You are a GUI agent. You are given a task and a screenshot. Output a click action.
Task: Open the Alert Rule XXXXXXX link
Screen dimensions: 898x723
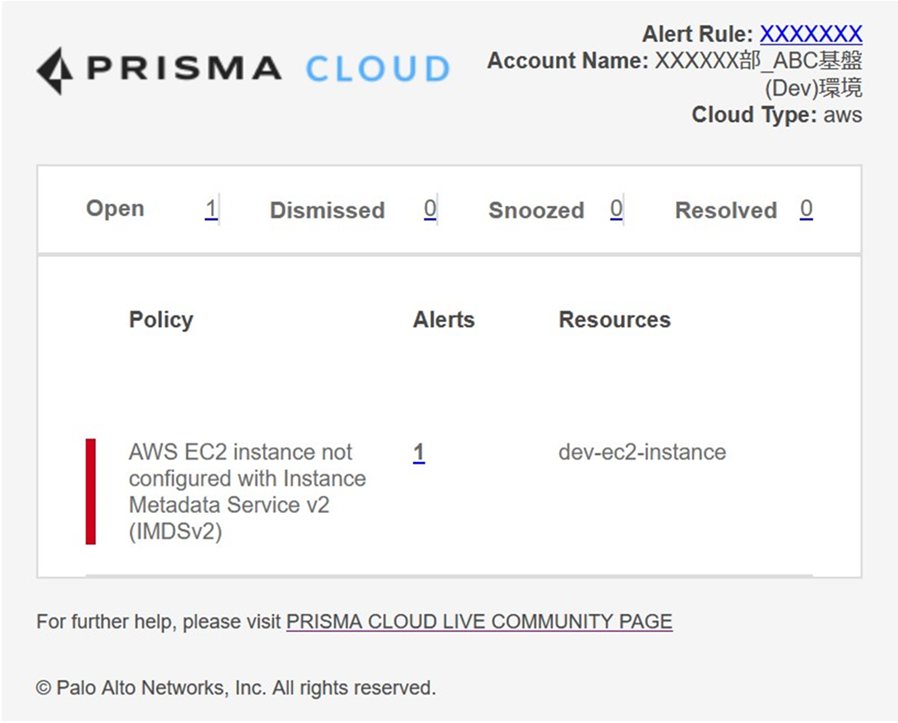(x=811, y=34)
